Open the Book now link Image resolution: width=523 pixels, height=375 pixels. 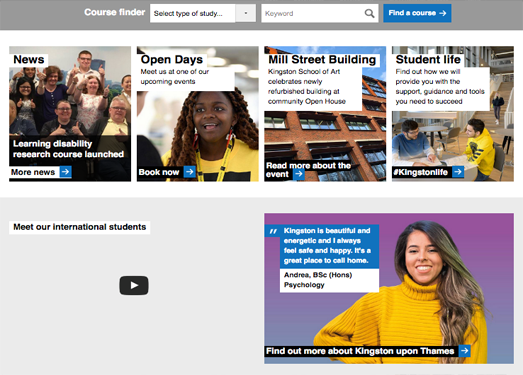[159, 172]
